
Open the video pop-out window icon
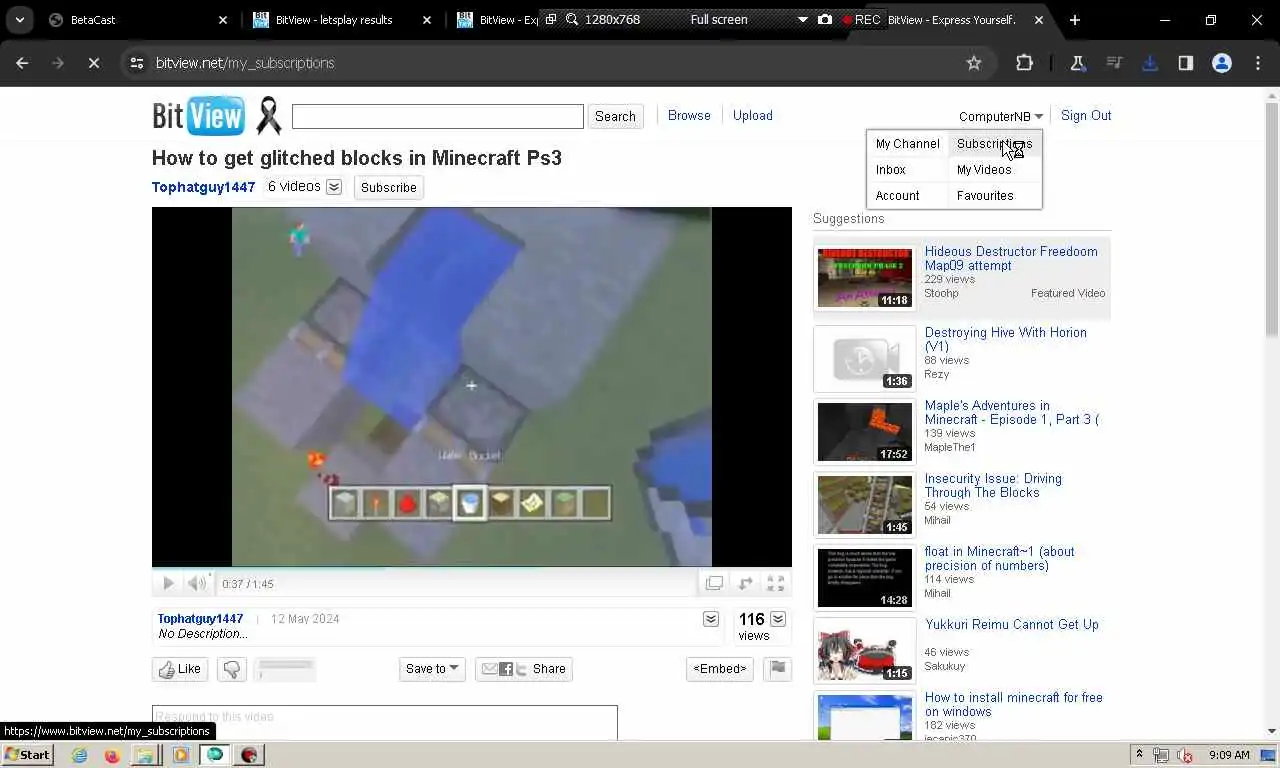pyautogui.click(x=714, y=583)
